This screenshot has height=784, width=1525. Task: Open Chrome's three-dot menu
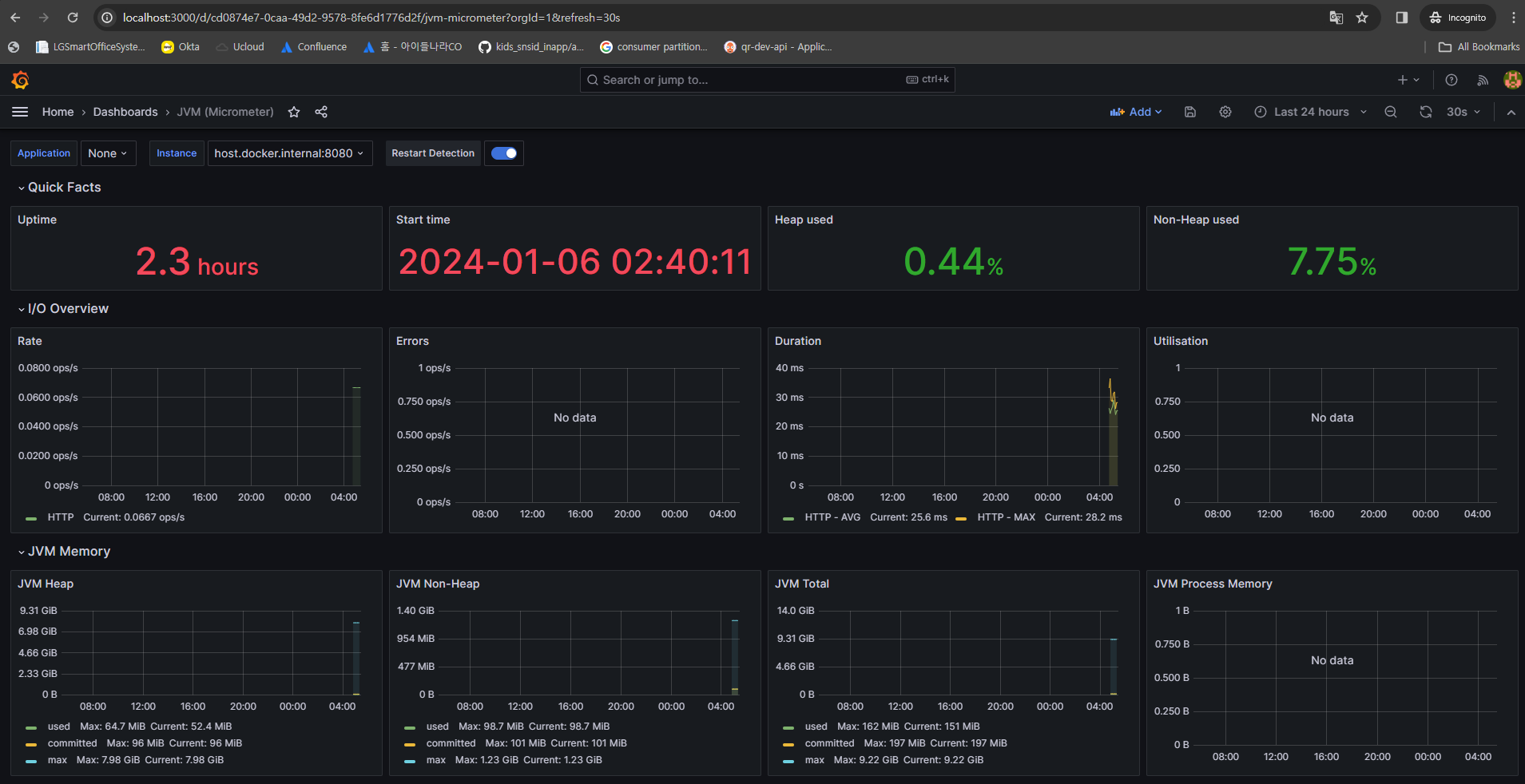(x=1513, y=18)
